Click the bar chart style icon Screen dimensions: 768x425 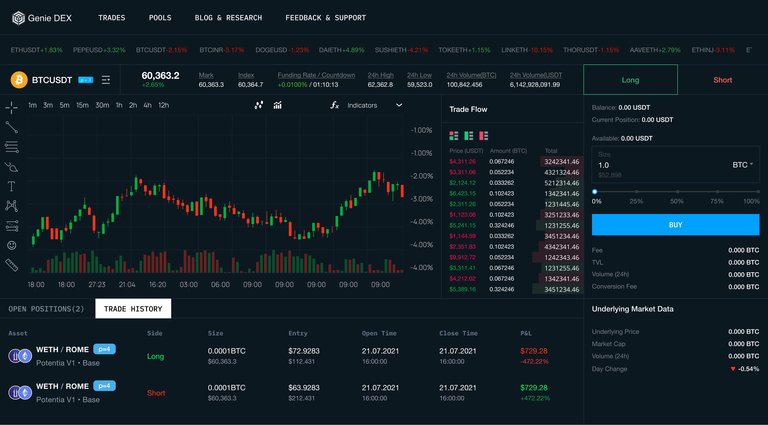278,105
